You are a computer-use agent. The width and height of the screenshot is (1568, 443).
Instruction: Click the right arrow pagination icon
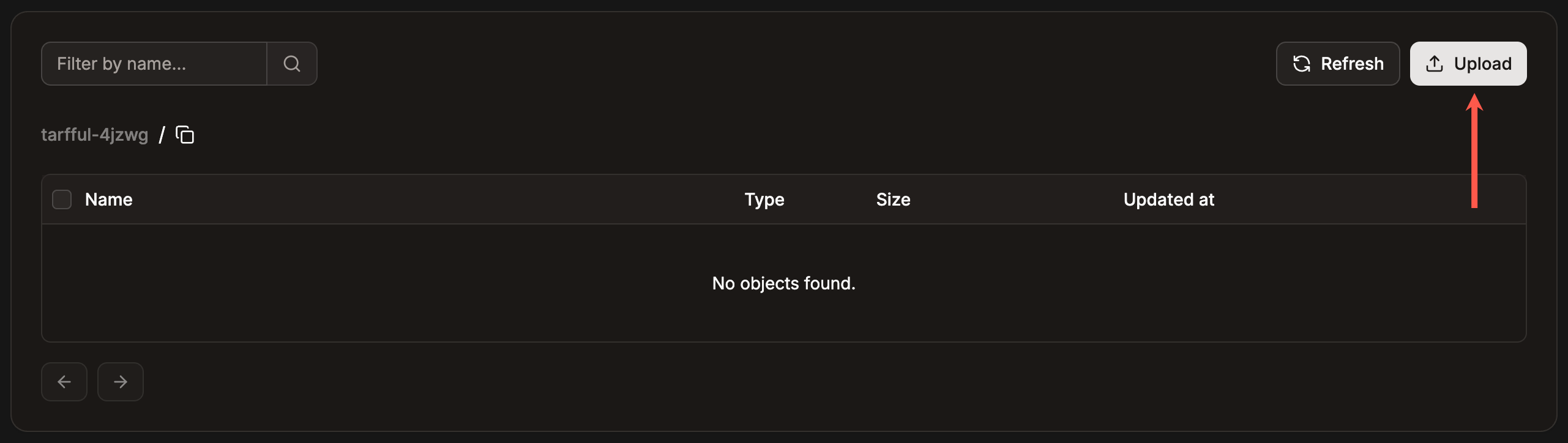[x=120, y=381]
